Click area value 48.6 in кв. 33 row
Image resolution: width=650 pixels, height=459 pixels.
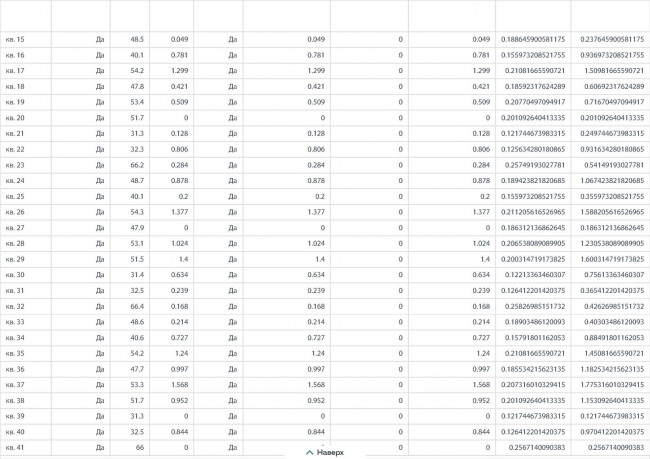point(137,322)
